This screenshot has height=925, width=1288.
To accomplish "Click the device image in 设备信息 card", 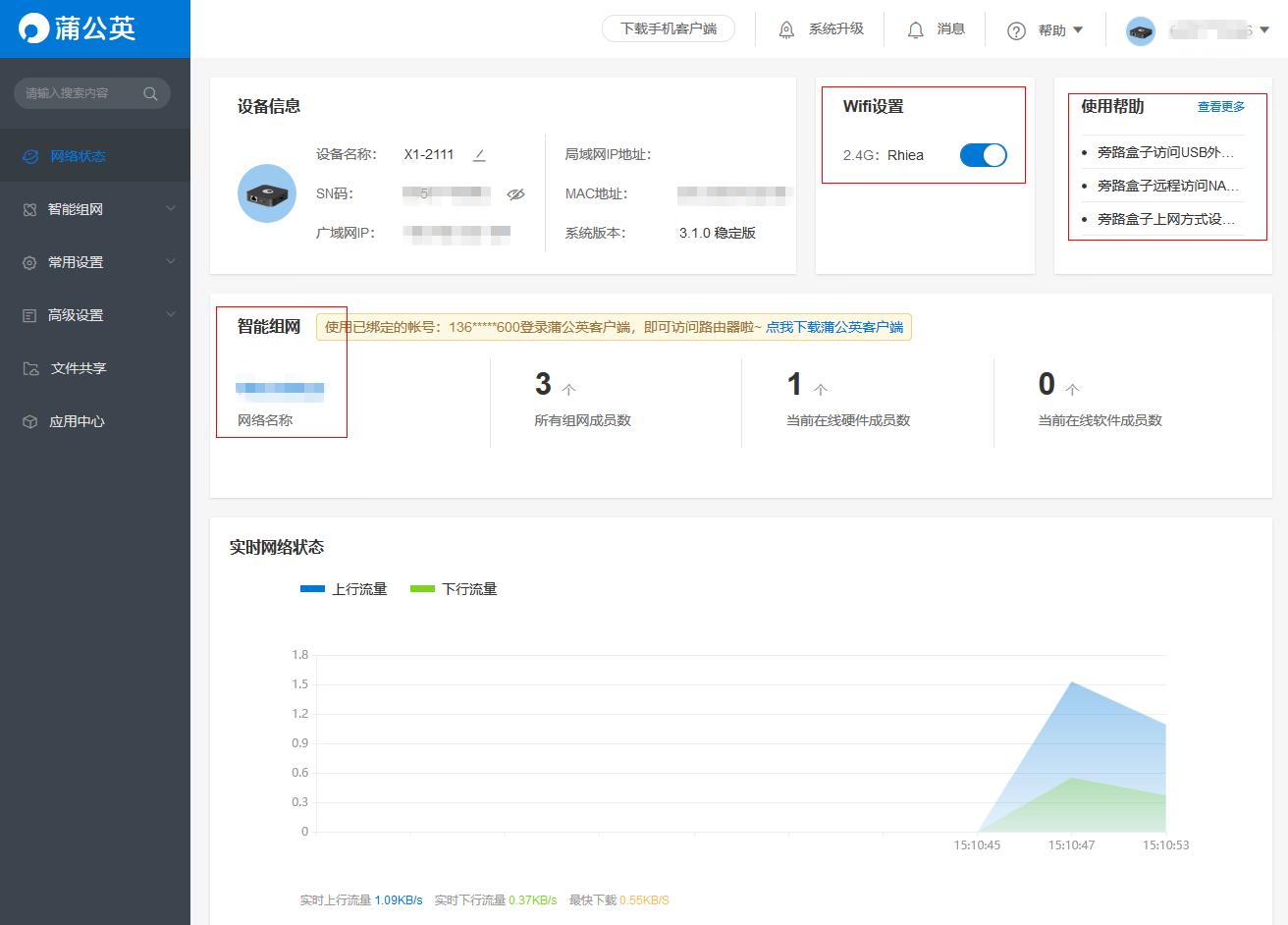I will pos(267,193).
